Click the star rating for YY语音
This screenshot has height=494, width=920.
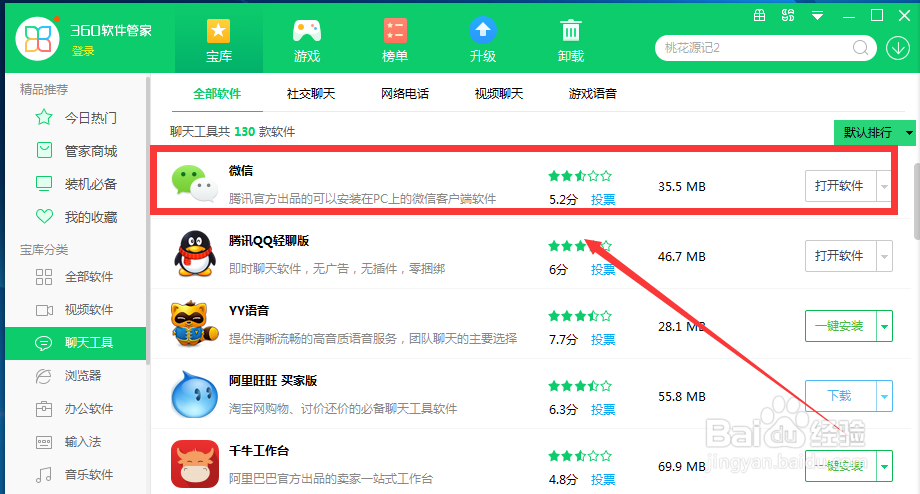click(x=580, y=316)
